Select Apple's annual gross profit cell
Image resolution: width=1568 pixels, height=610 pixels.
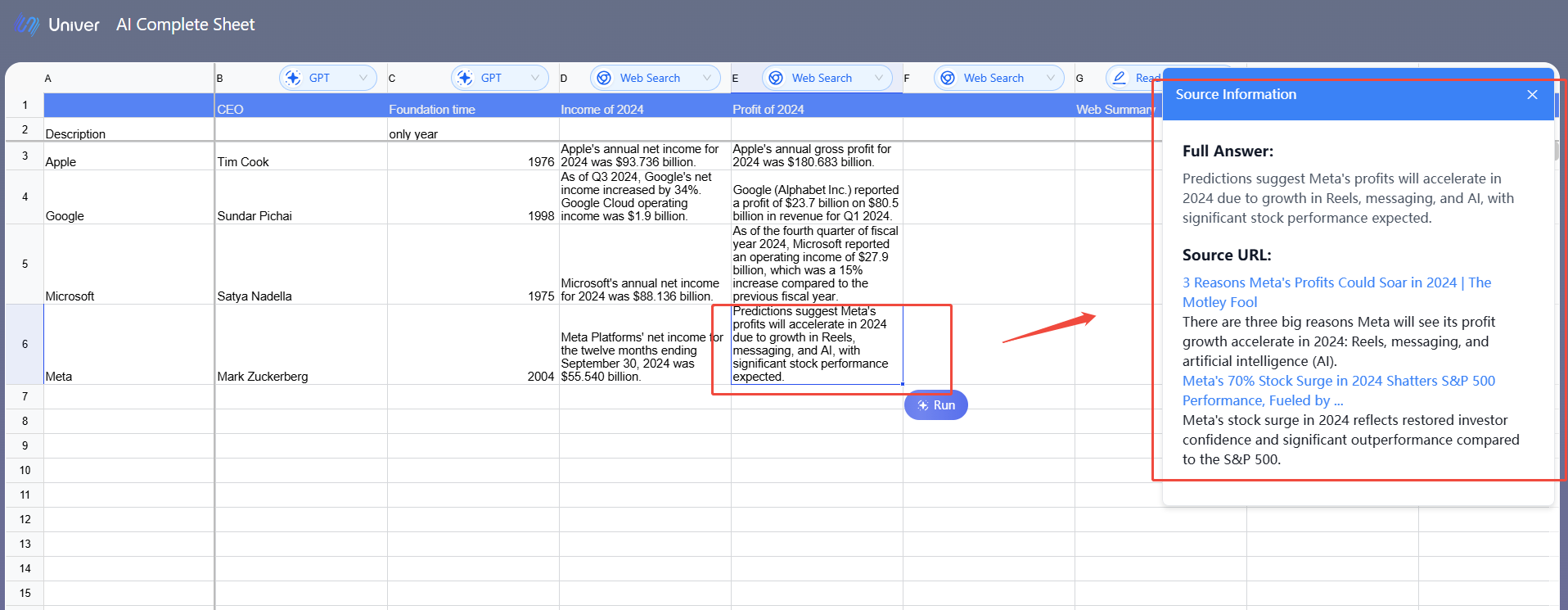[x=817, y=156]
